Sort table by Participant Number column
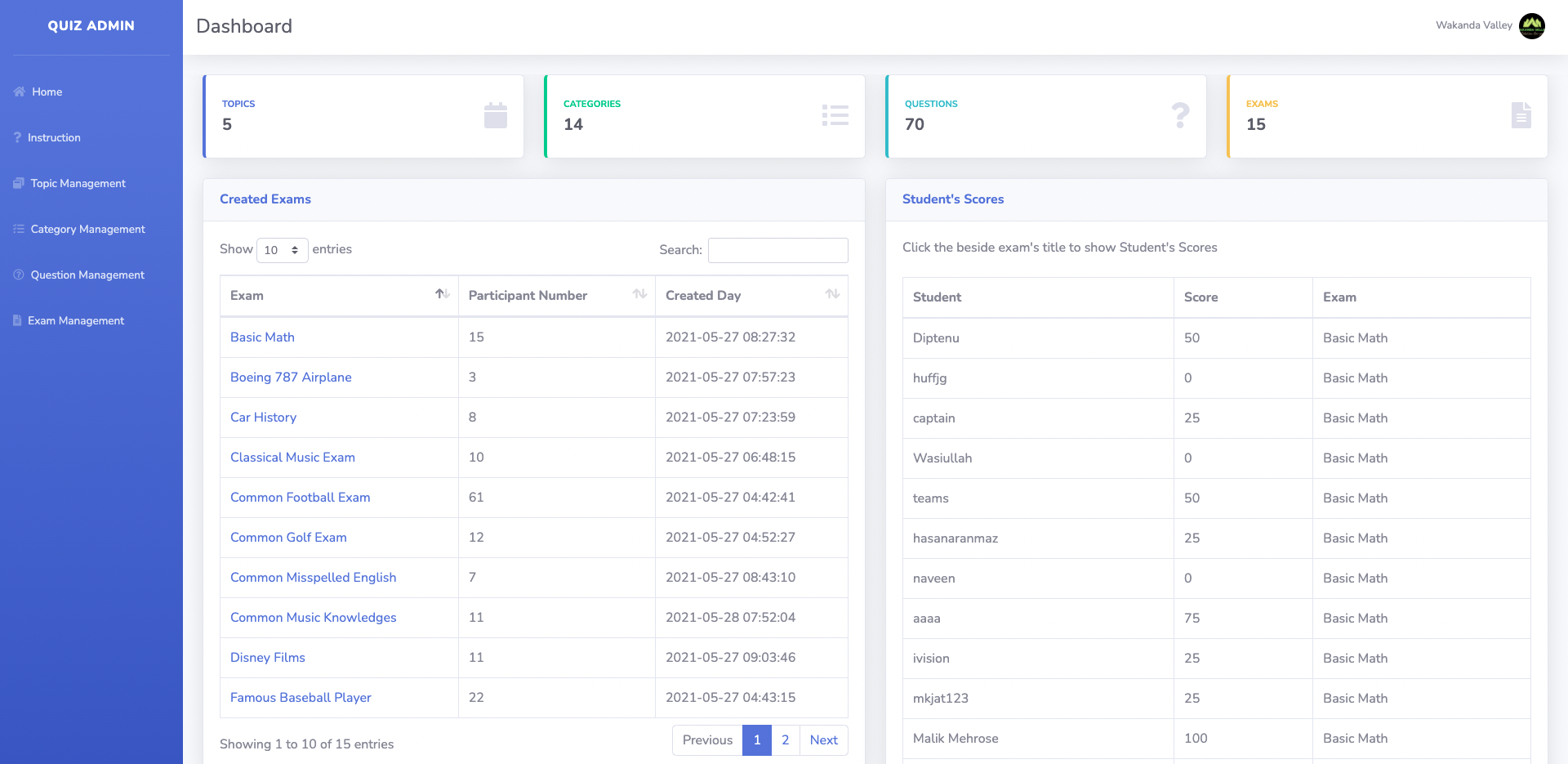 click(639, 294)
